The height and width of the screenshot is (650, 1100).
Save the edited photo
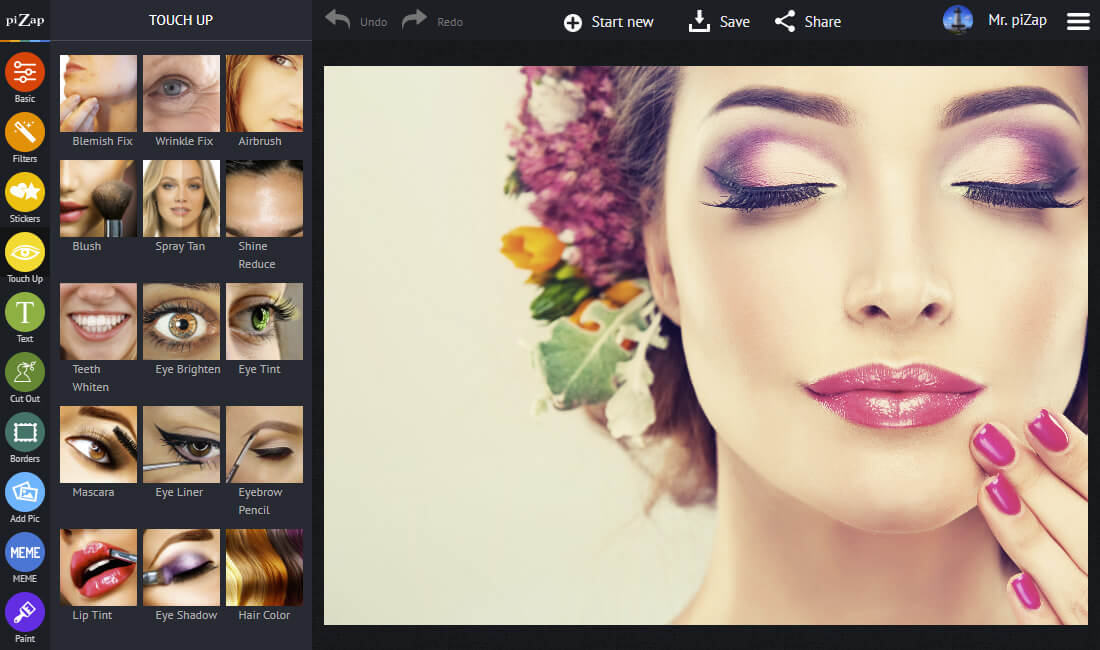click(719, 21)
